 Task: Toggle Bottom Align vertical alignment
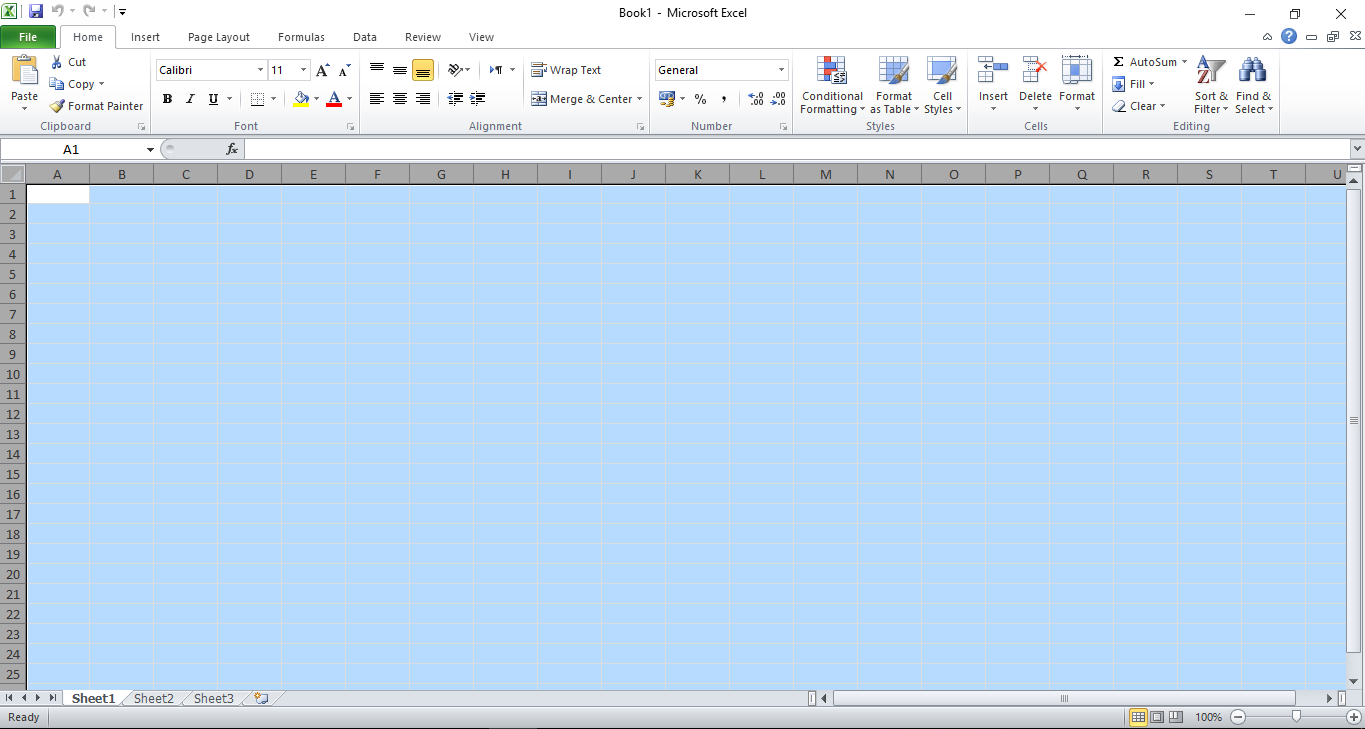(x=422, y=70)
